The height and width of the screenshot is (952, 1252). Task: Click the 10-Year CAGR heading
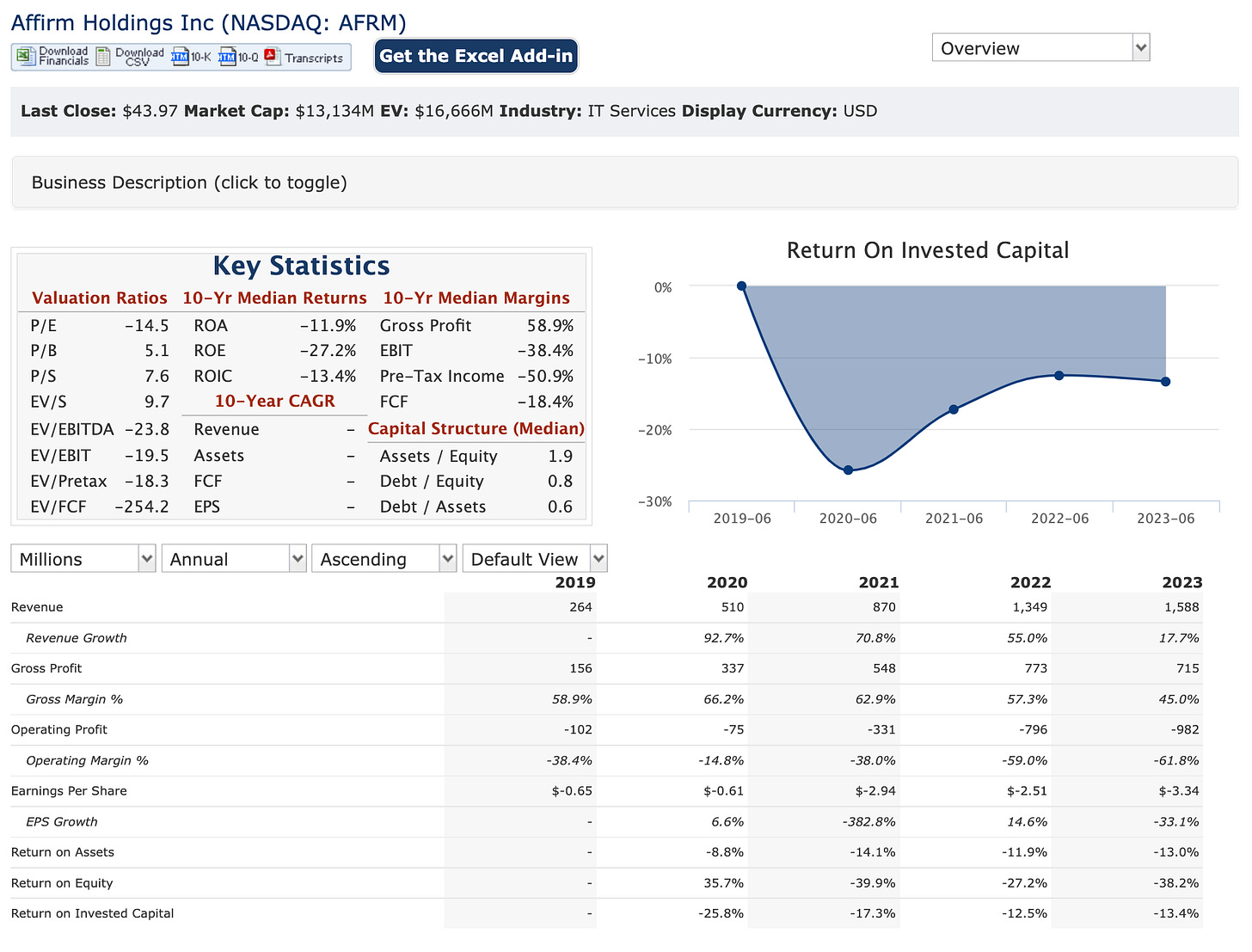coord(275,401)
